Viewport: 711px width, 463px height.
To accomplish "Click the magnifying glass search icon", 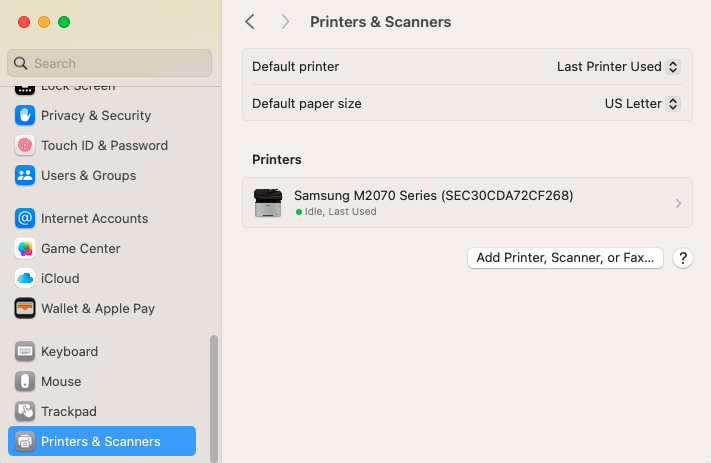I will pyautogui.click(x=20, y=63).
